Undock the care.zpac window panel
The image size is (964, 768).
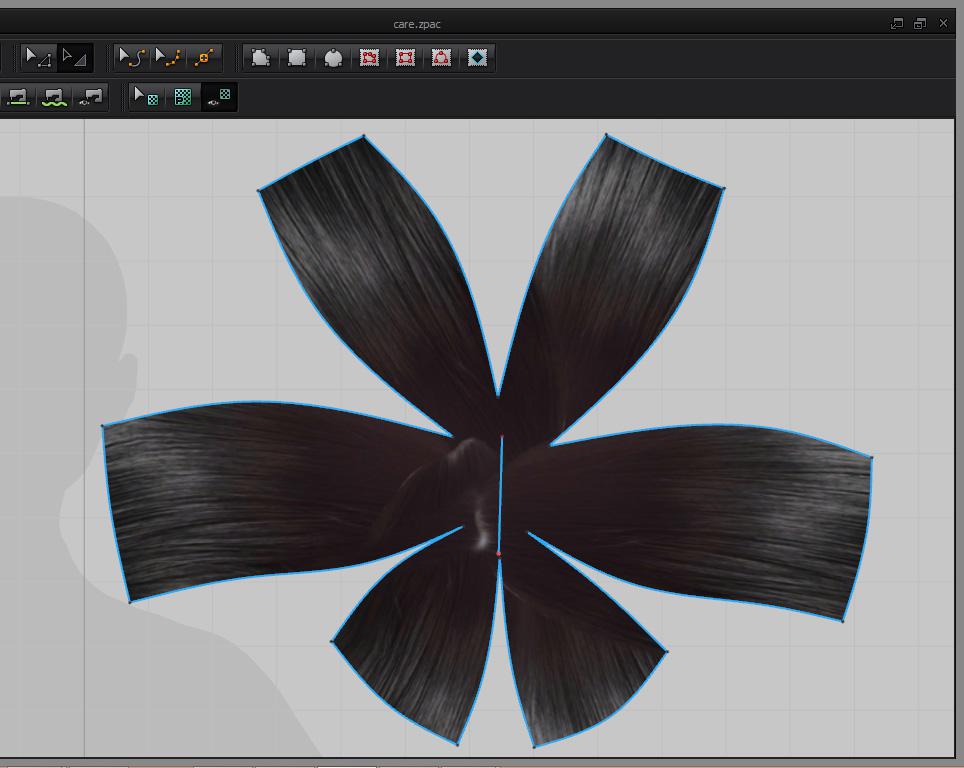tap(897, 23)
